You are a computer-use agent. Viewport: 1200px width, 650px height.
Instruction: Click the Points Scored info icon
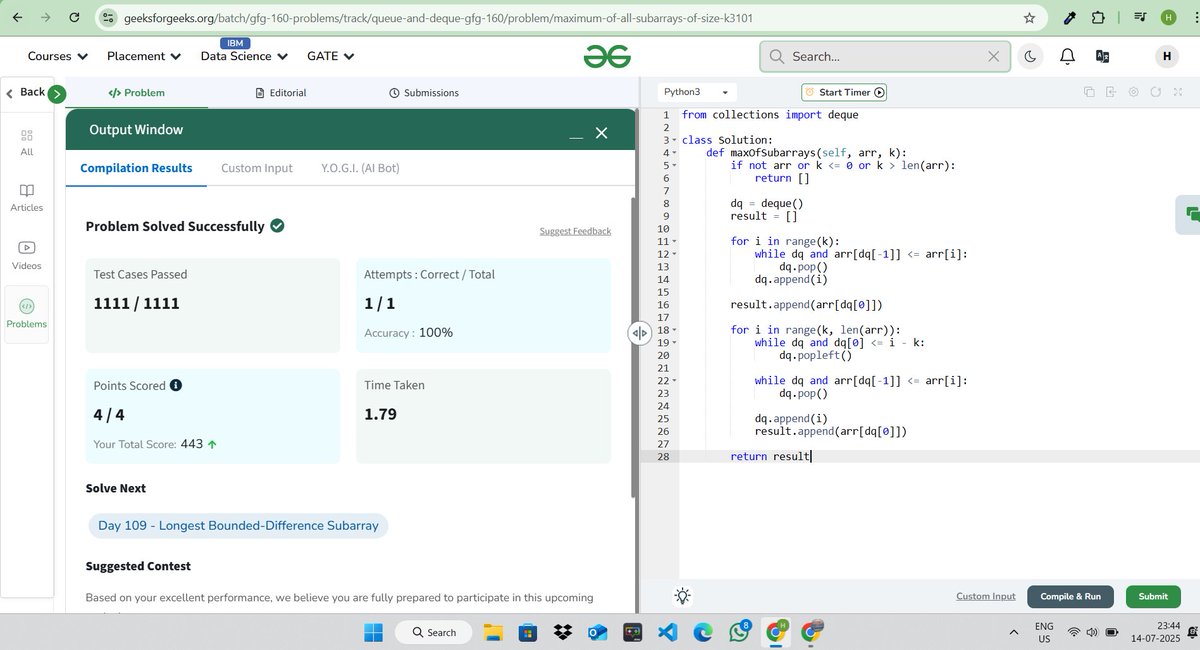pyautogui.click(x=176, y=385)
